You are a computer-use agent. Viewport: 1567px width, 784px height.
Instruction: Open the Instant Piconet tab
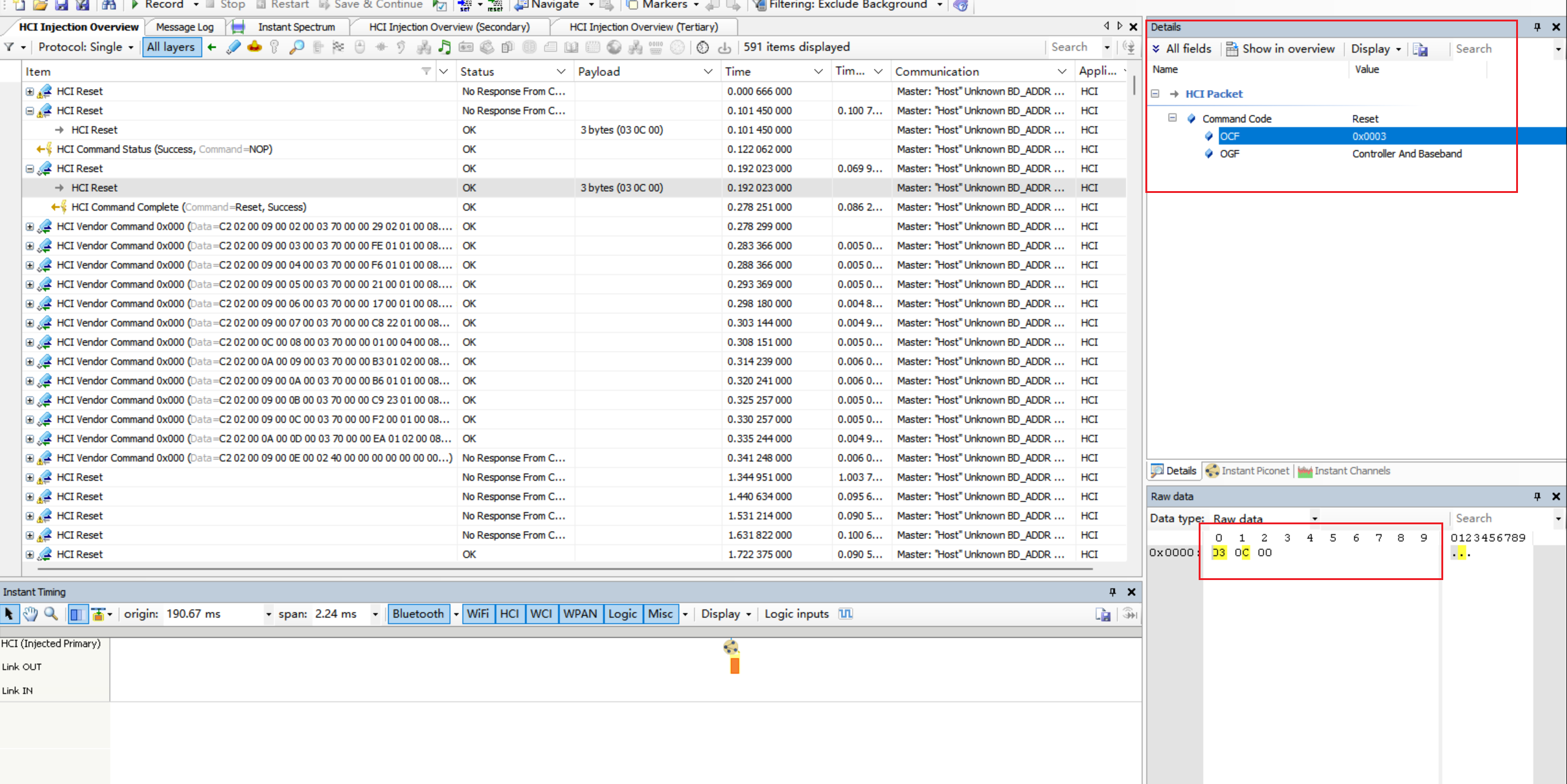pos(1248,470)
